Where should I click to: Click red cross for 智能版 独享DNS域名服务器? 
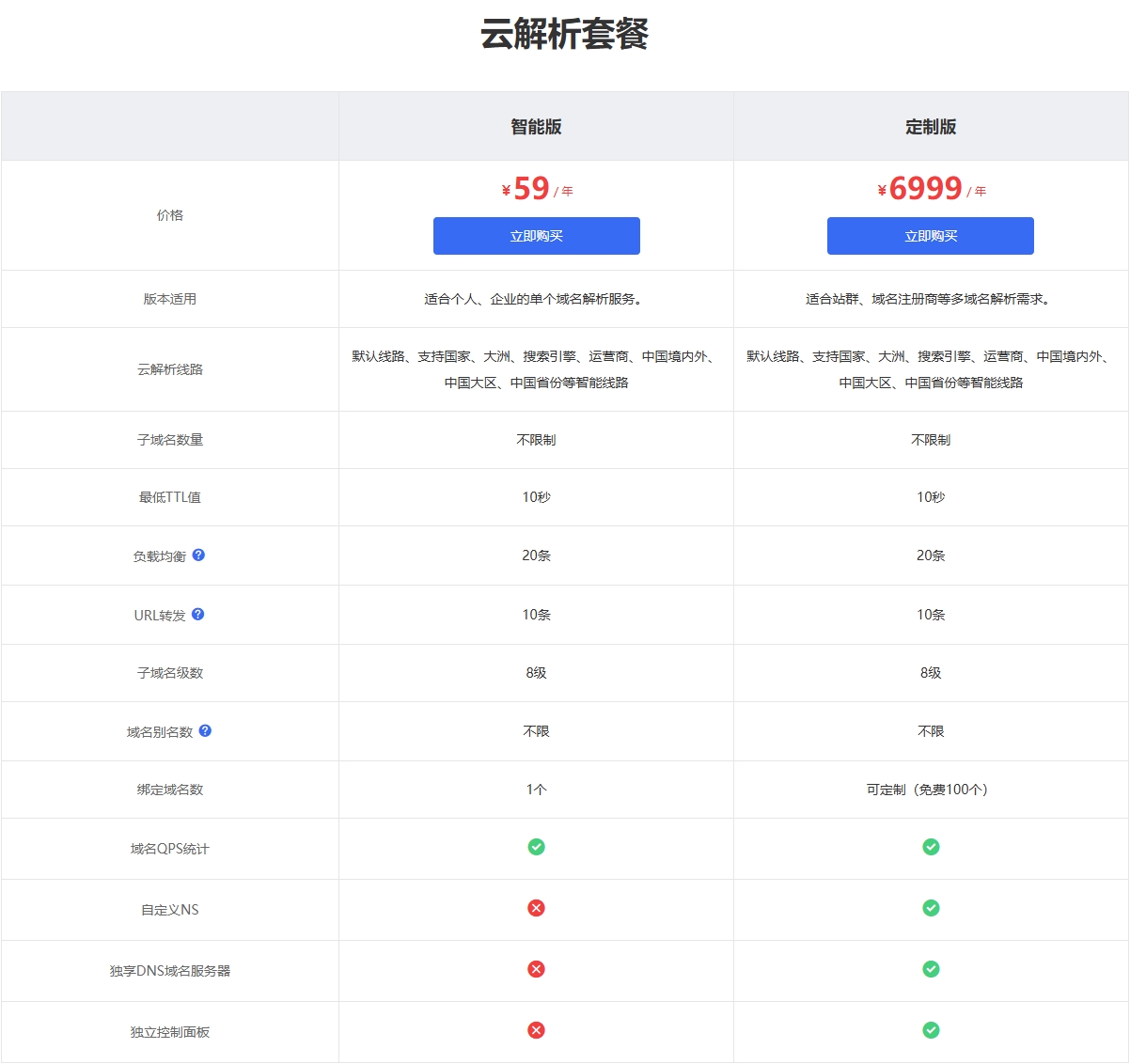[x=536, y=970]
